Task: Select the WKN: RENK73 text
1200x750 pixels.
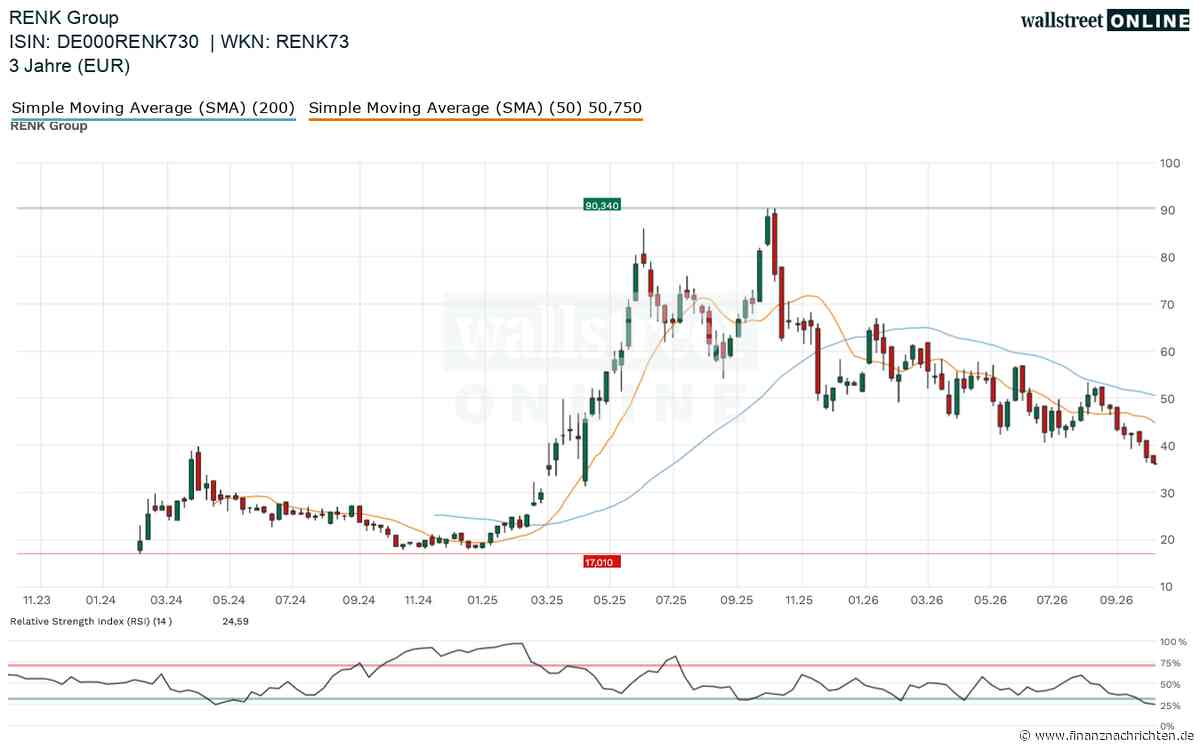Action: click(285, 42)
